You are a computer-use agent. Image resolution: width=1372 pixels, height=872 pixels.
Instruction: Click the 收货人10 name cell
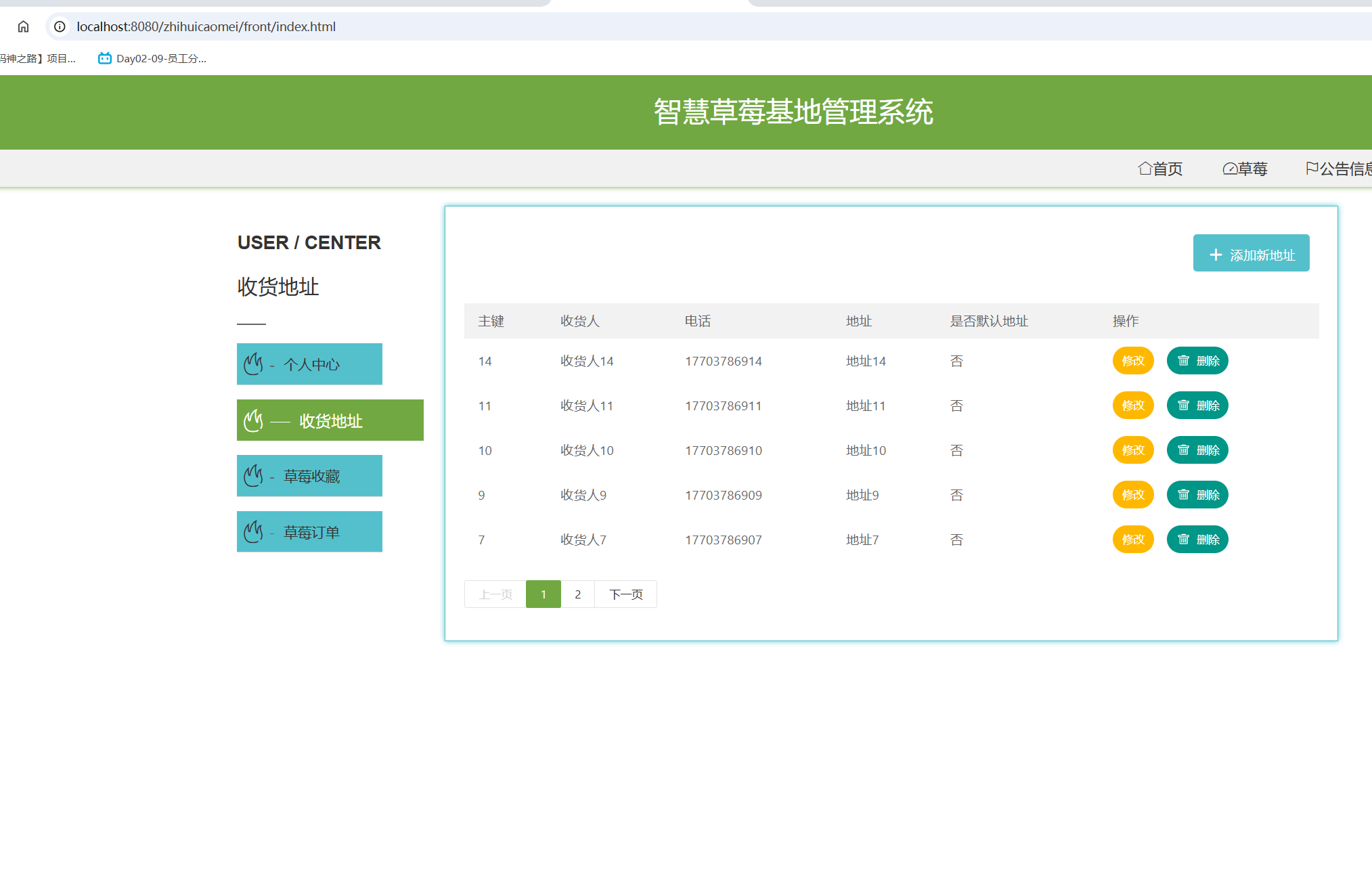pos(587,450)
